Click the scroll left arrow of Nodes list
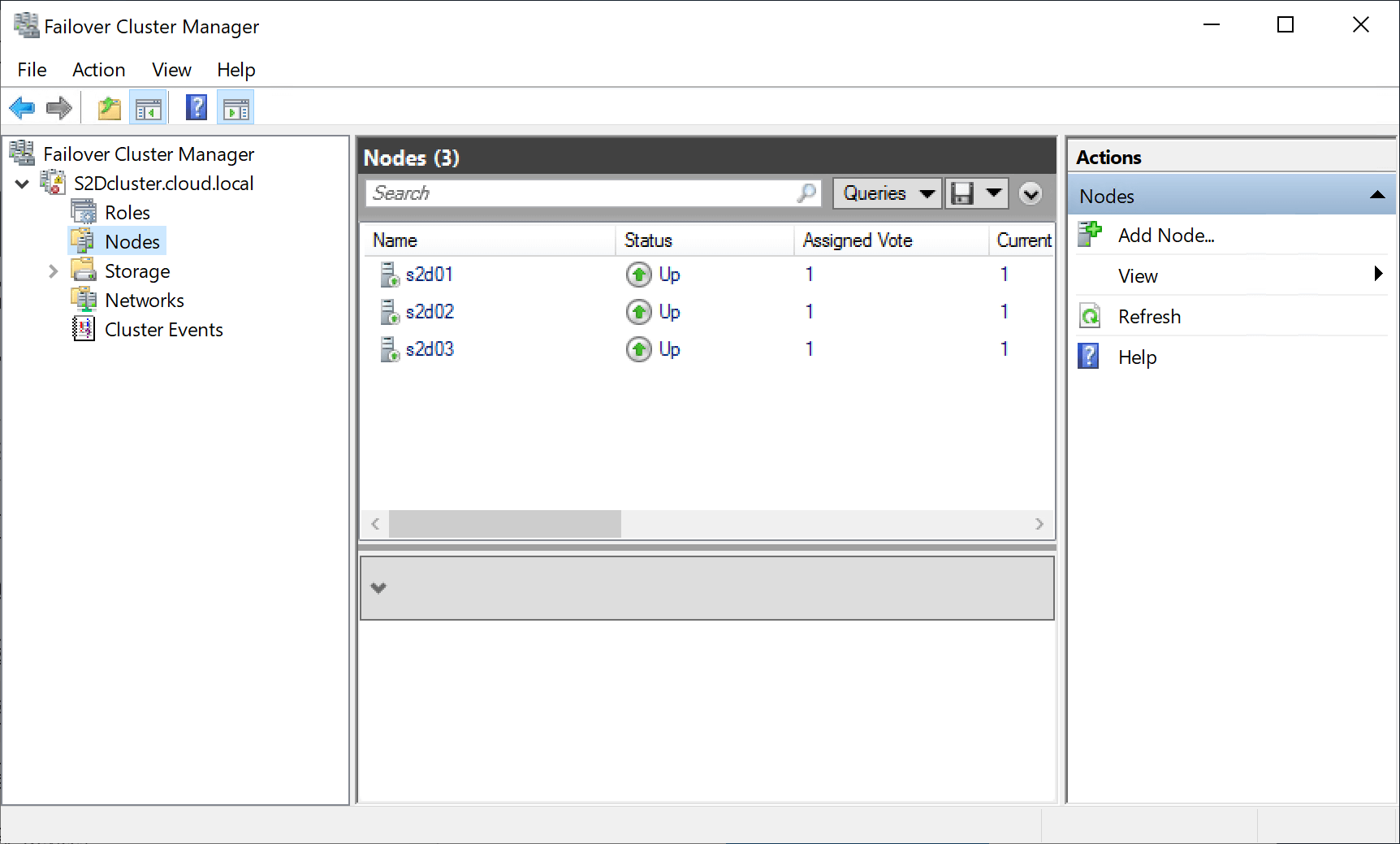The height and width of the screenshot is (844, 1400). pyautogui.click(x=375, y=524)
